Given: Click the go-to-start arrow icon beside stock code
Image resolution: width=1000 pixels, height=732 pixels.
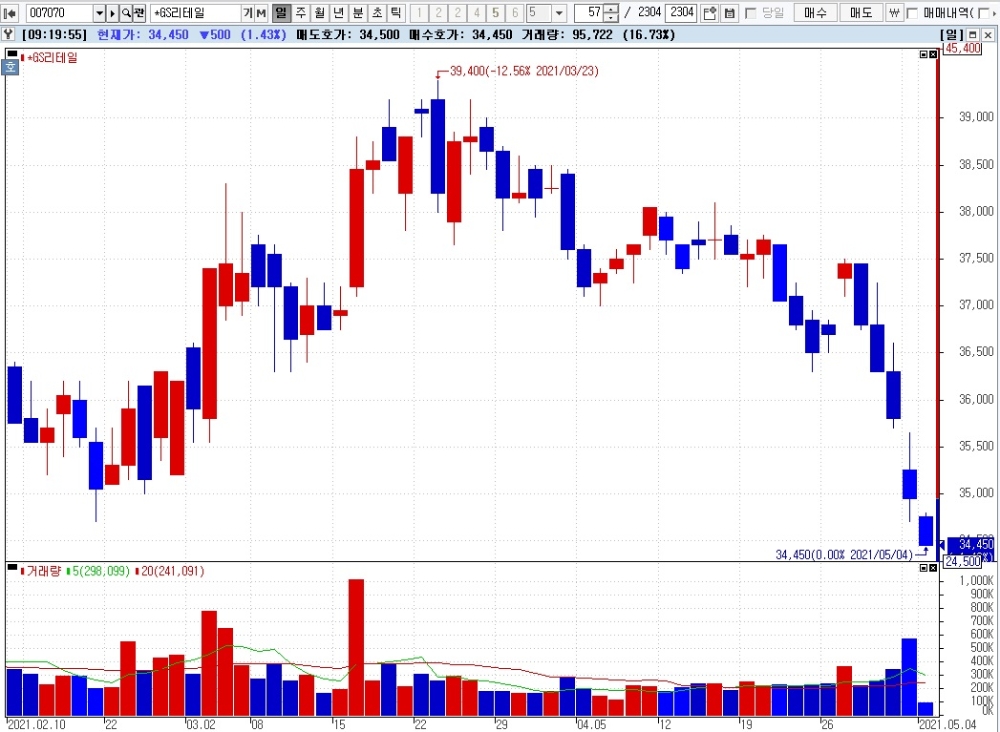Looking at the screenshot, I should [10, 13].
